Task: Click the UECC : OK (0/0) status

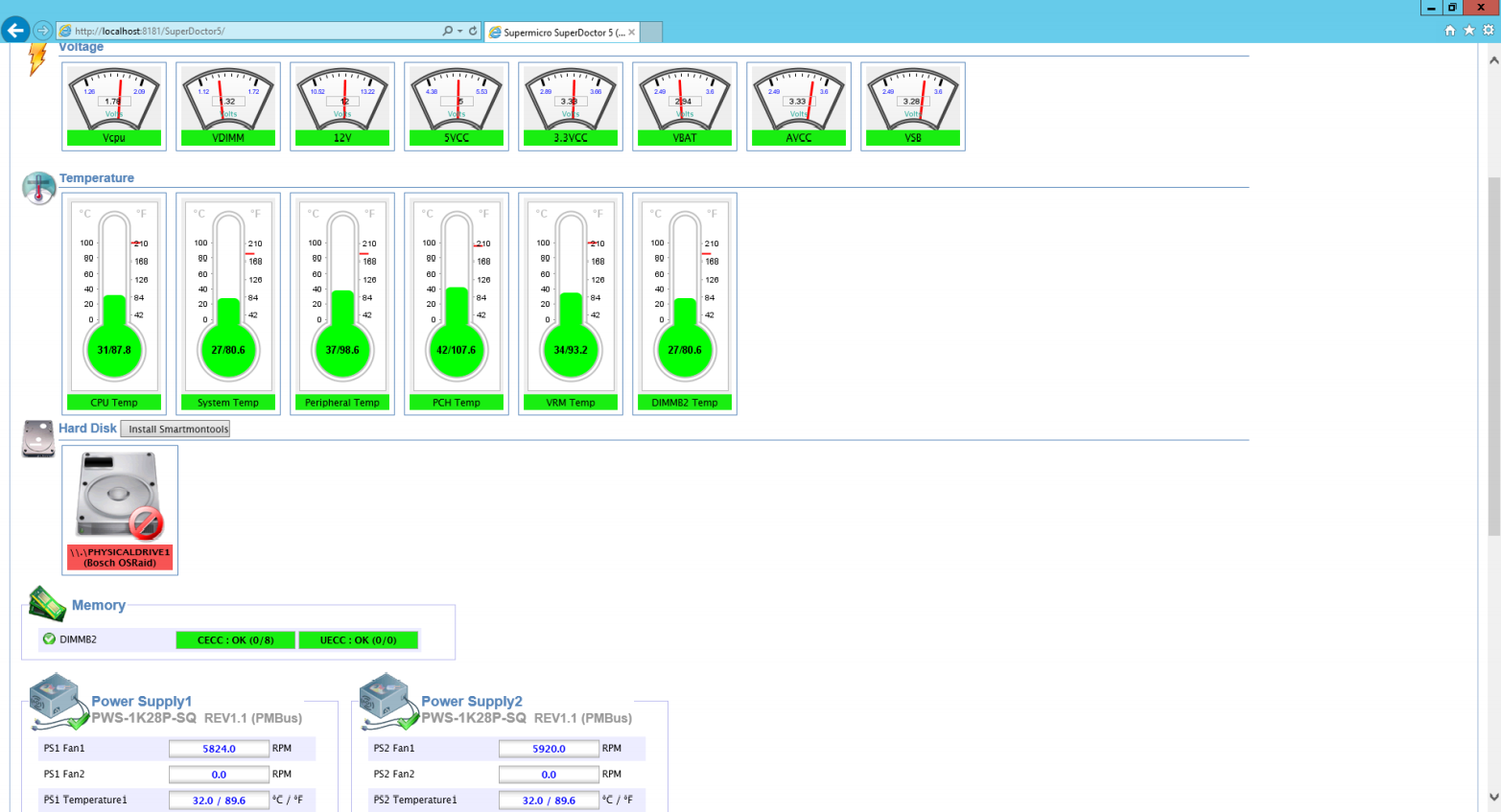Action: tap(358, 639)
